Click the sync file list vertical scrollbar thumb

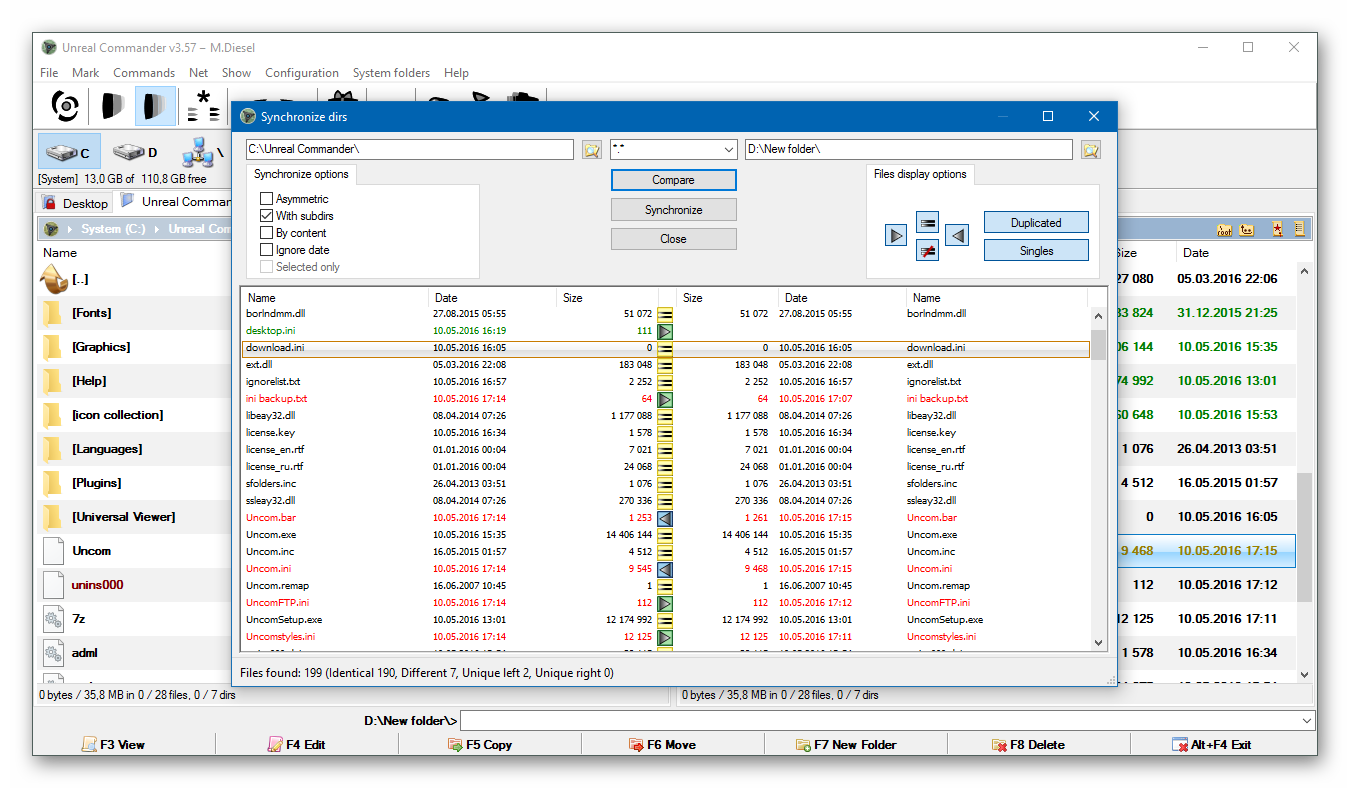pyautogui.click(x=1098, y=345)
